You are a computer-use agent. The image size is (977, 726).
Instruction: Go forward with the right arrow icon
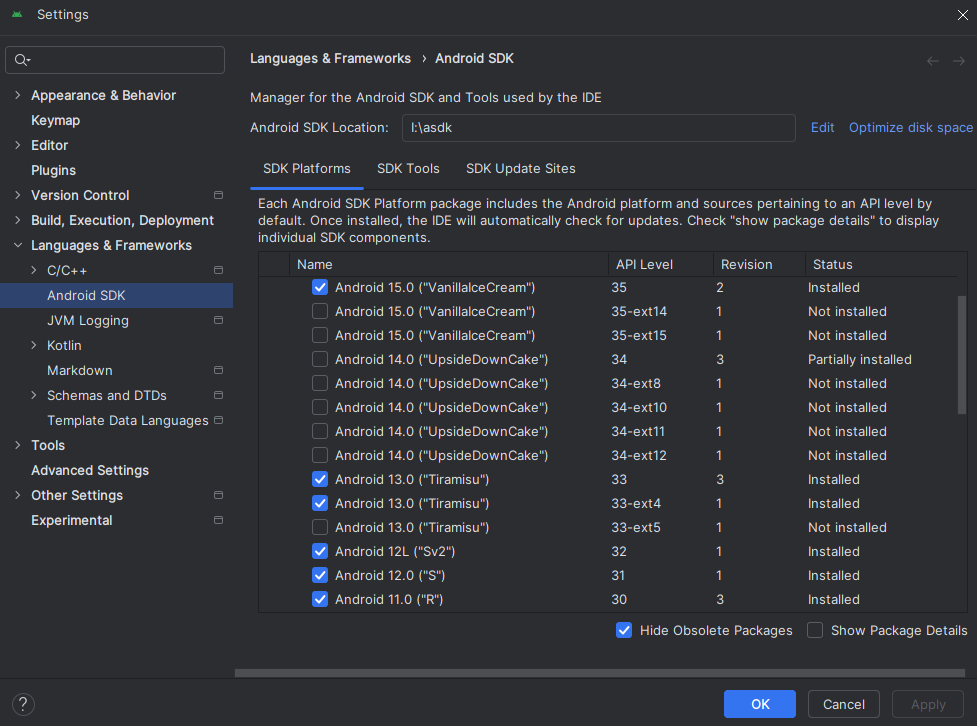coord(959,60)
